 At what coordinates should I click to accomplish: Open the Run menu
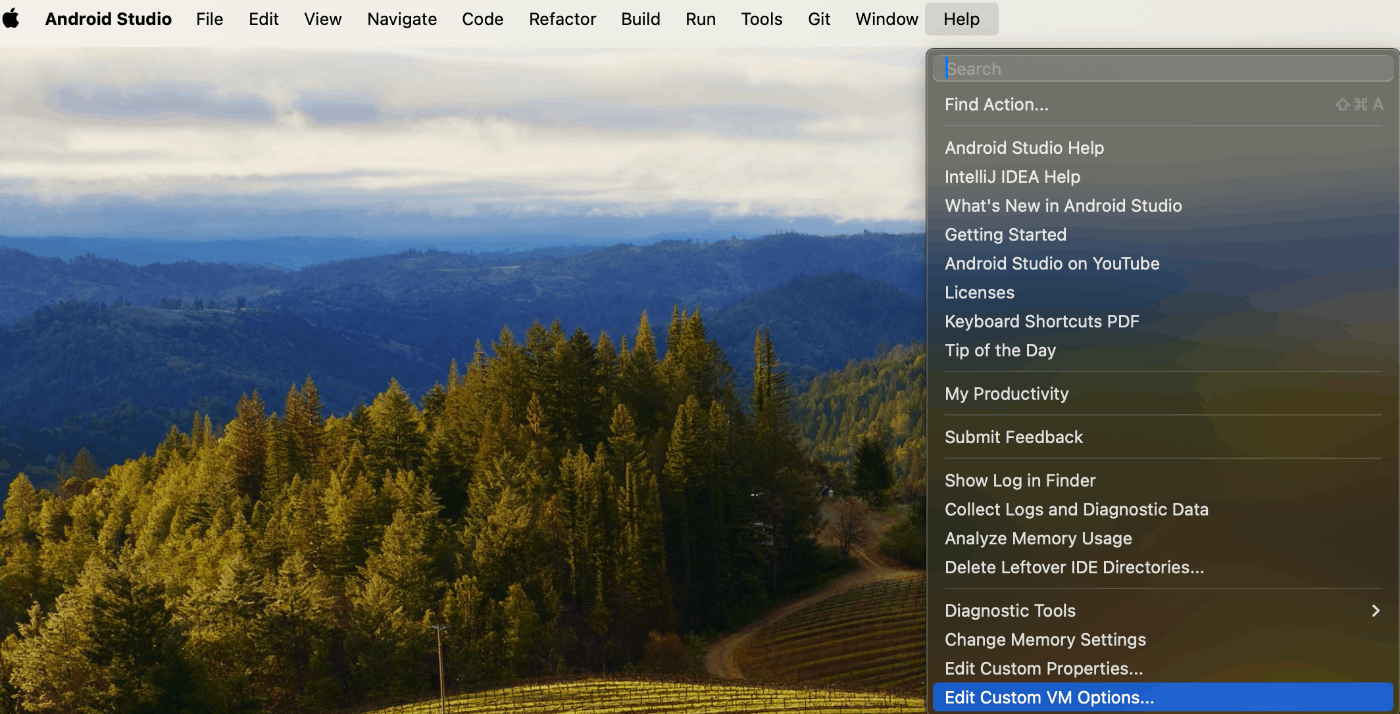[x=700, y=19]
